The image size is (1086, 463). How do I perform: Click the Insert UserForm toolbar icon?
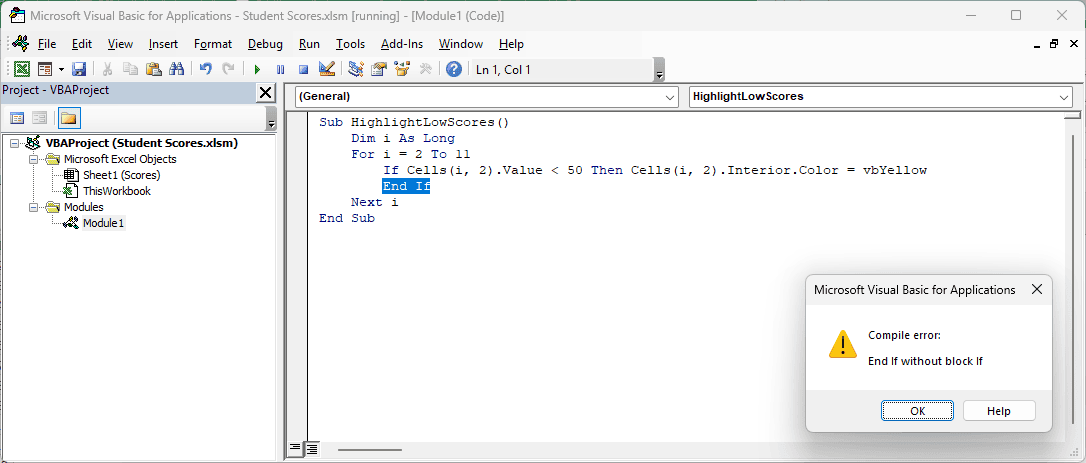(x=45, y=69)
